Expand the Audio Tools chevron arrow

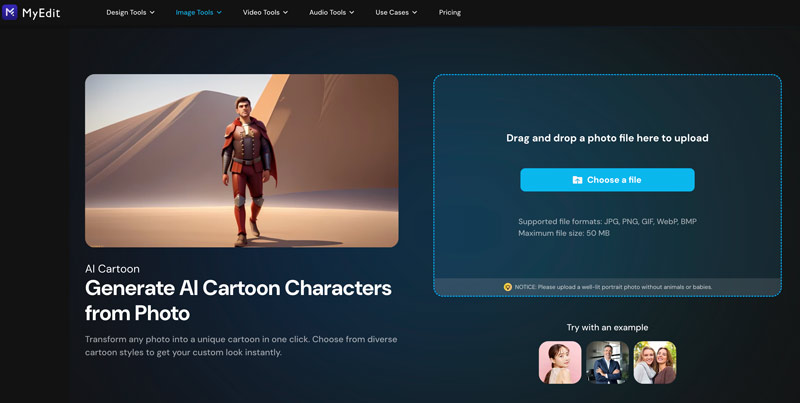pyautogui.click(x=352, y=13)
